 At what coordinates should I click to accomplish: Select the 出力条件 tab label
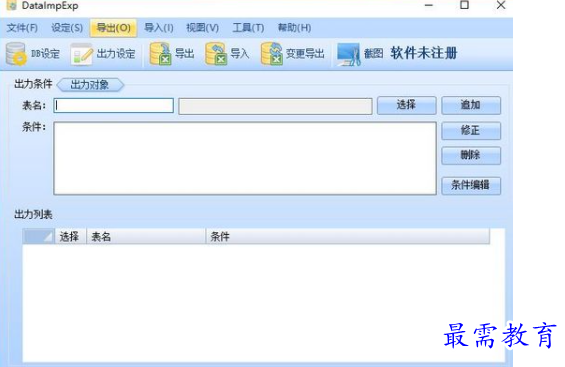tap(33, 84)
